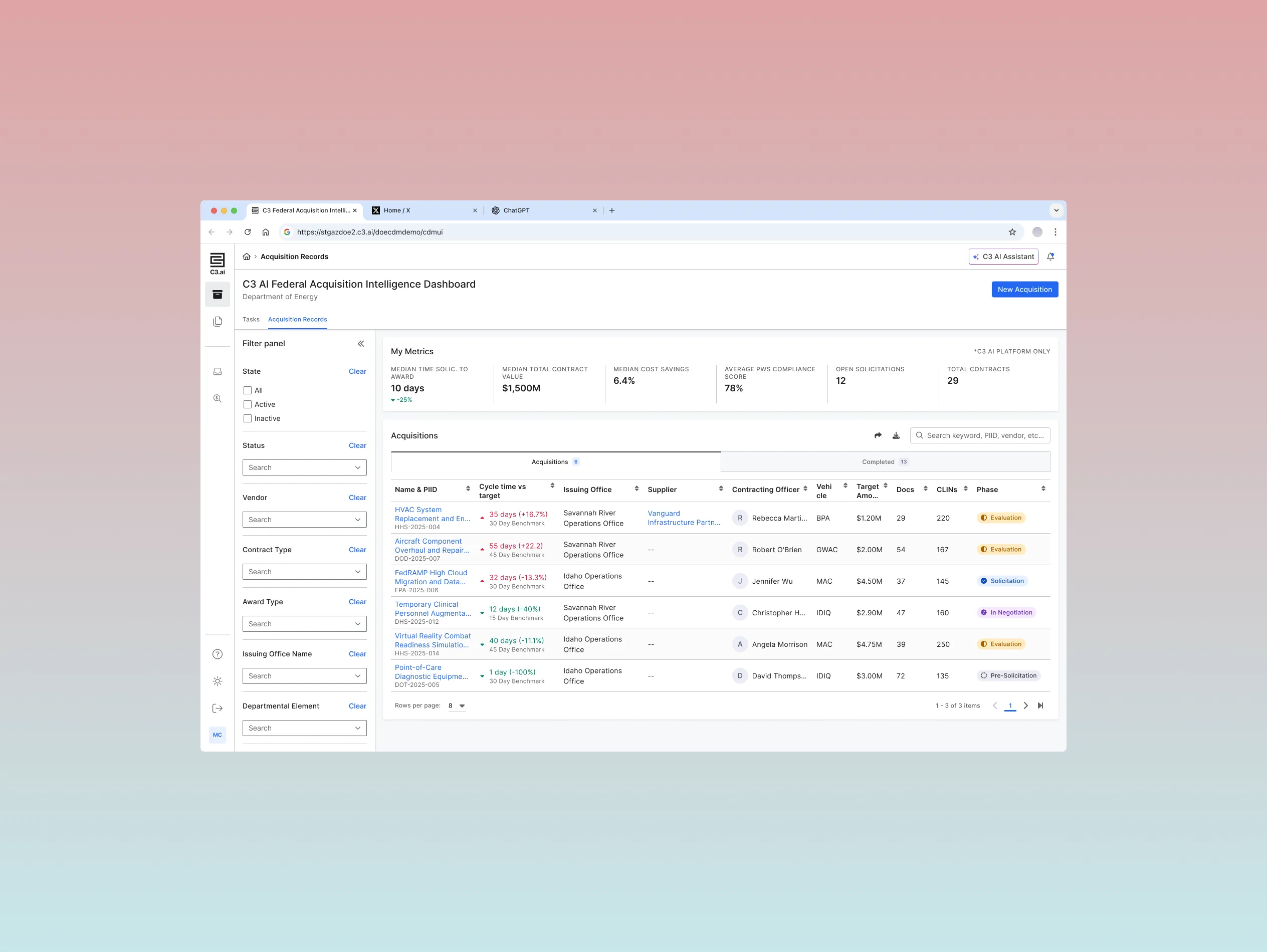
Task: Open new browser tab with plus icon
Action: pyautogui.click(x=612, y=210)
